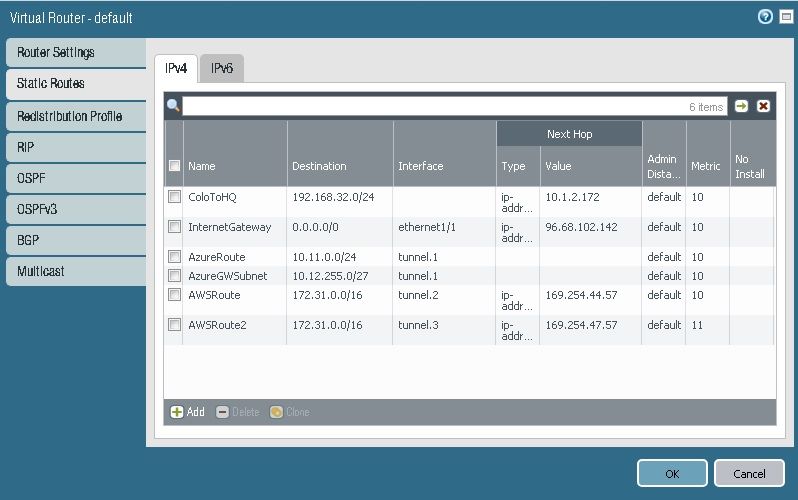Open the AzureGWSubnet route name
Image resolution: width=798 pixels, height=500 pixels.
227,276
